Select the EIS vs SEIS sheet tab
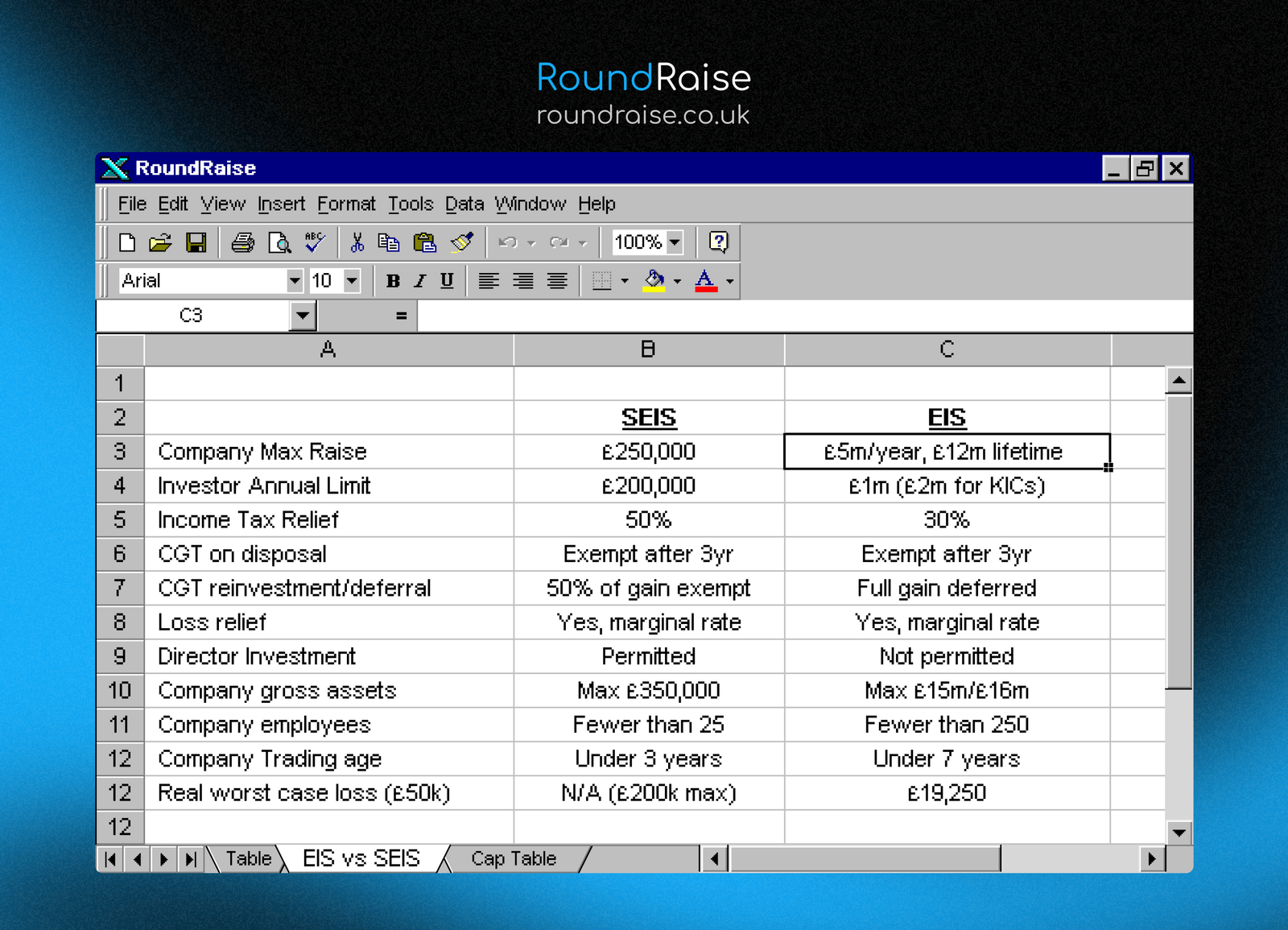 tap(361, 859)
